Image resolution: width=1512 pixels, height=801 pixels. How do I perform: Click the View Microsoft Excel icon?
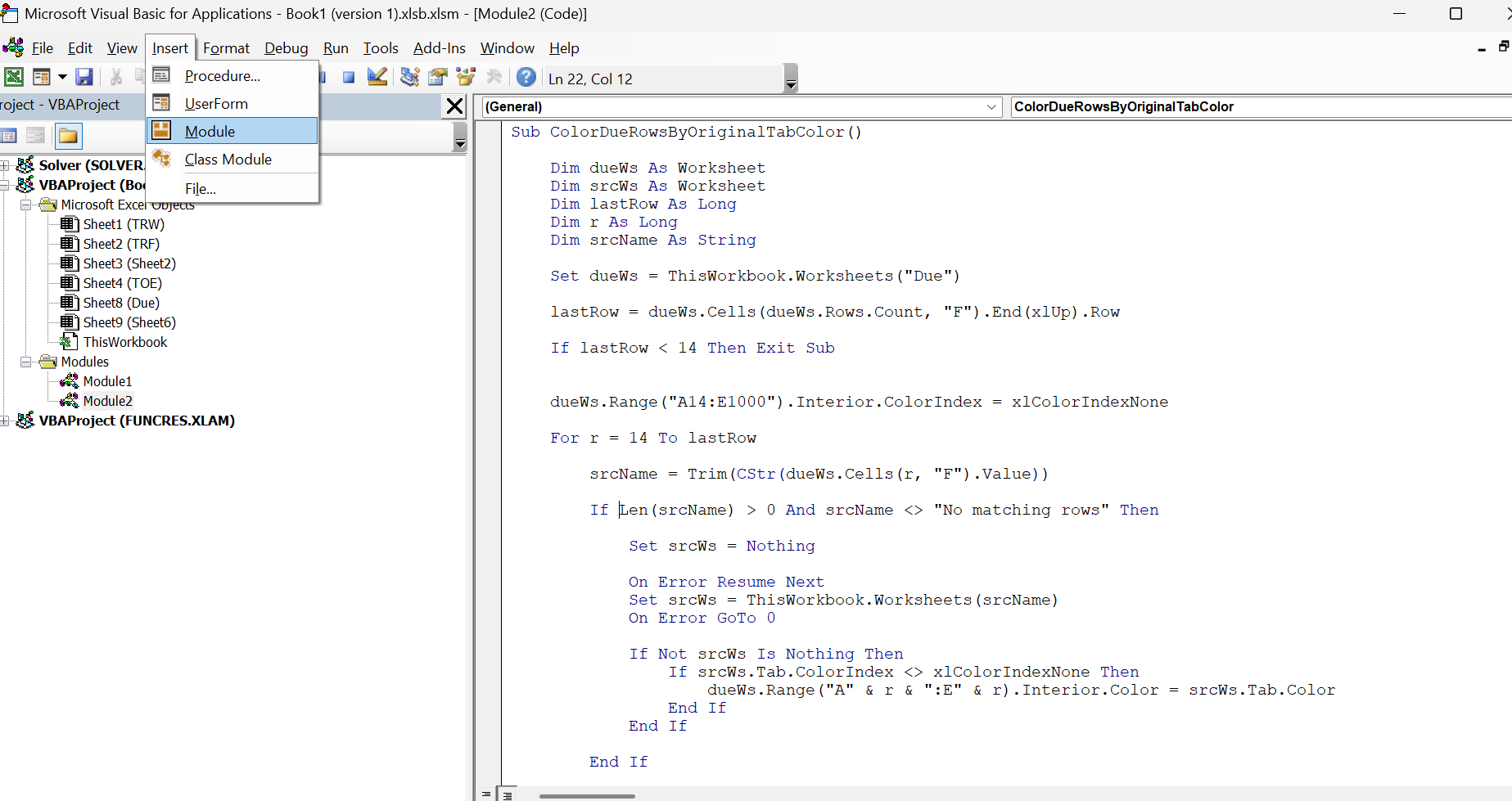coord(14,77)
